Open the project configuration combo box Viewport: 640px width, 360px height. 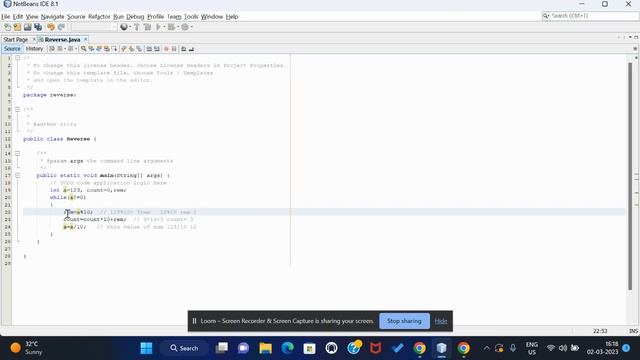pos(94,27)
